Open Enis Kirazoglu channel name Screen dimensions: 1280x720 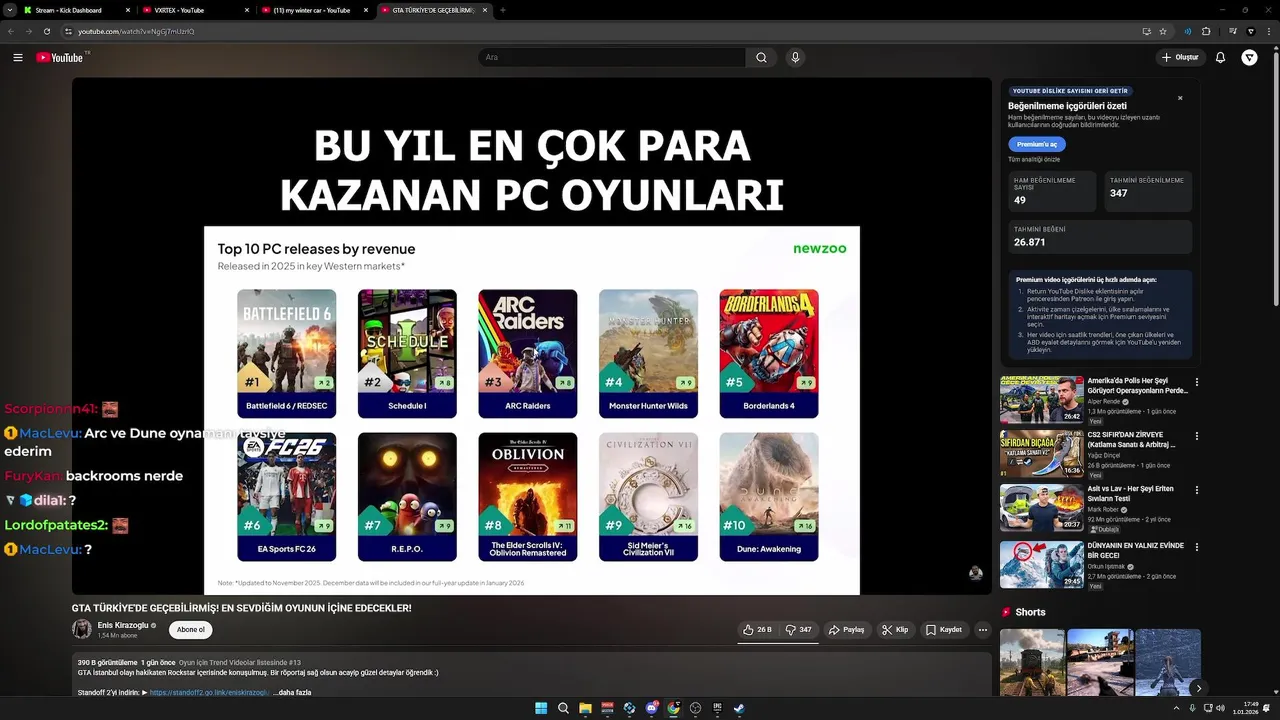pos(122,625)
